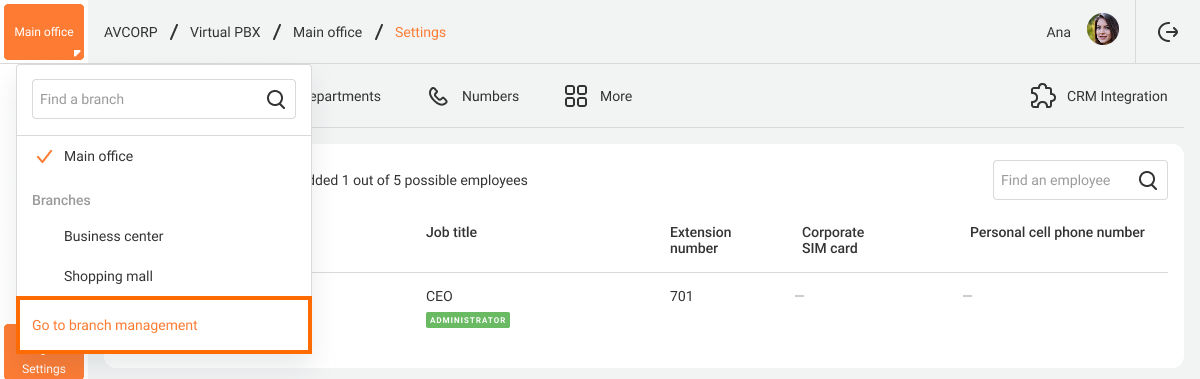
Task: Open CRM Integration page
Action: point(1099,96)
